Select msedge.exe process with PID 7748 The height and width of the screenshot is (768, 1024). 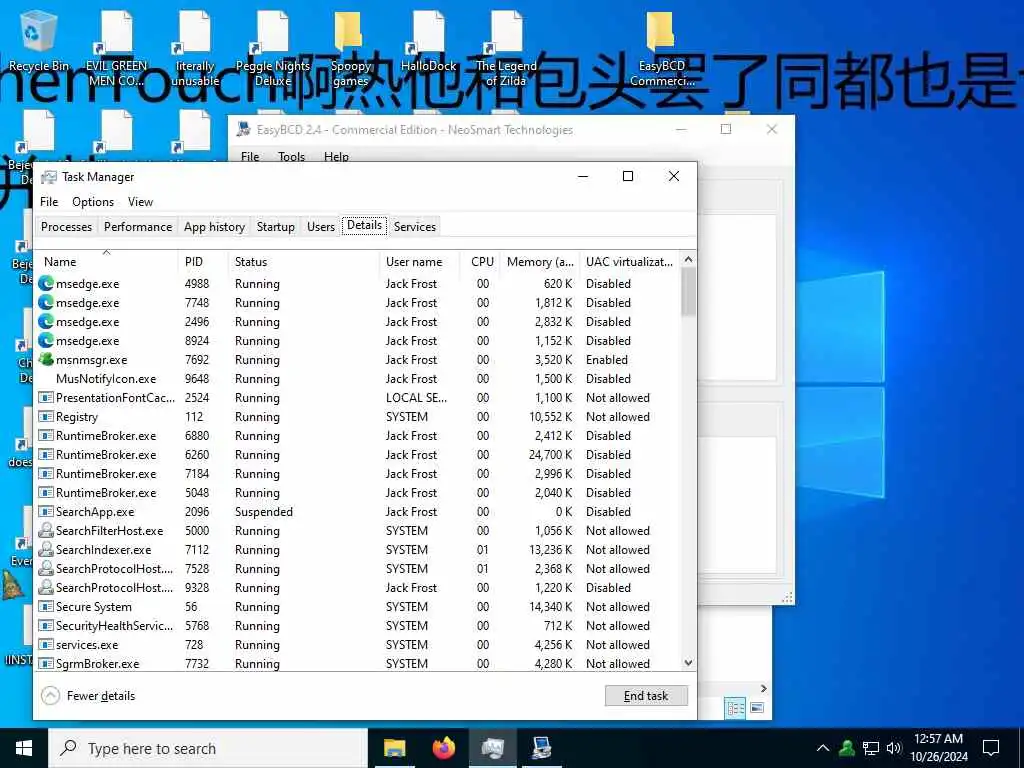click(x=358, y=302)
